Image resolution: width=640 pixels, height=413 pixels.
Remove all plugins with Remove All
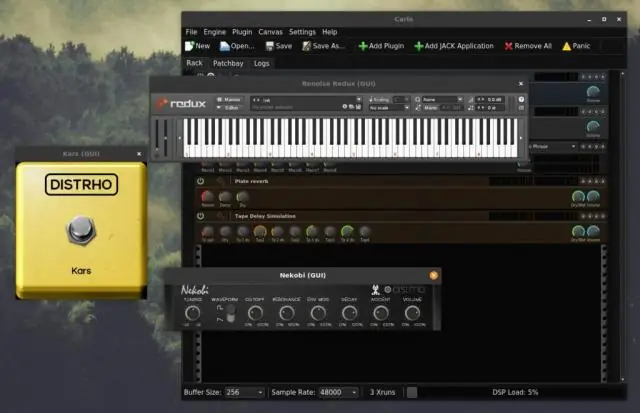point(528,46)
